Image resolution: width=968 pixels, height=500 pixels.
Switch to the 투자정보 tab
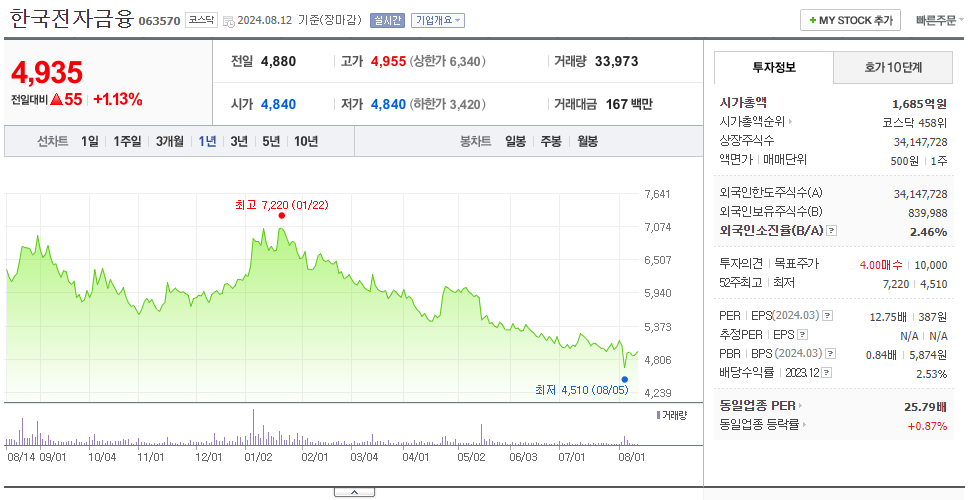[x=774, y=67]
